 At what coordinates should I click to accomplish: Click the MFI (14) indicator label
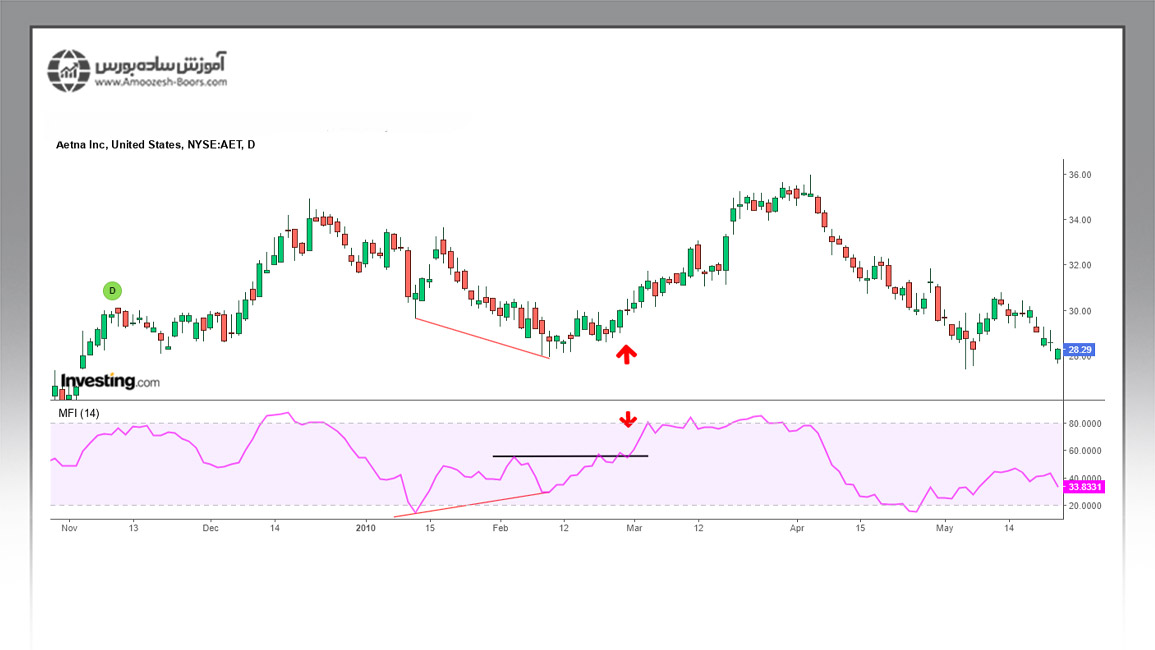(78, 413)
